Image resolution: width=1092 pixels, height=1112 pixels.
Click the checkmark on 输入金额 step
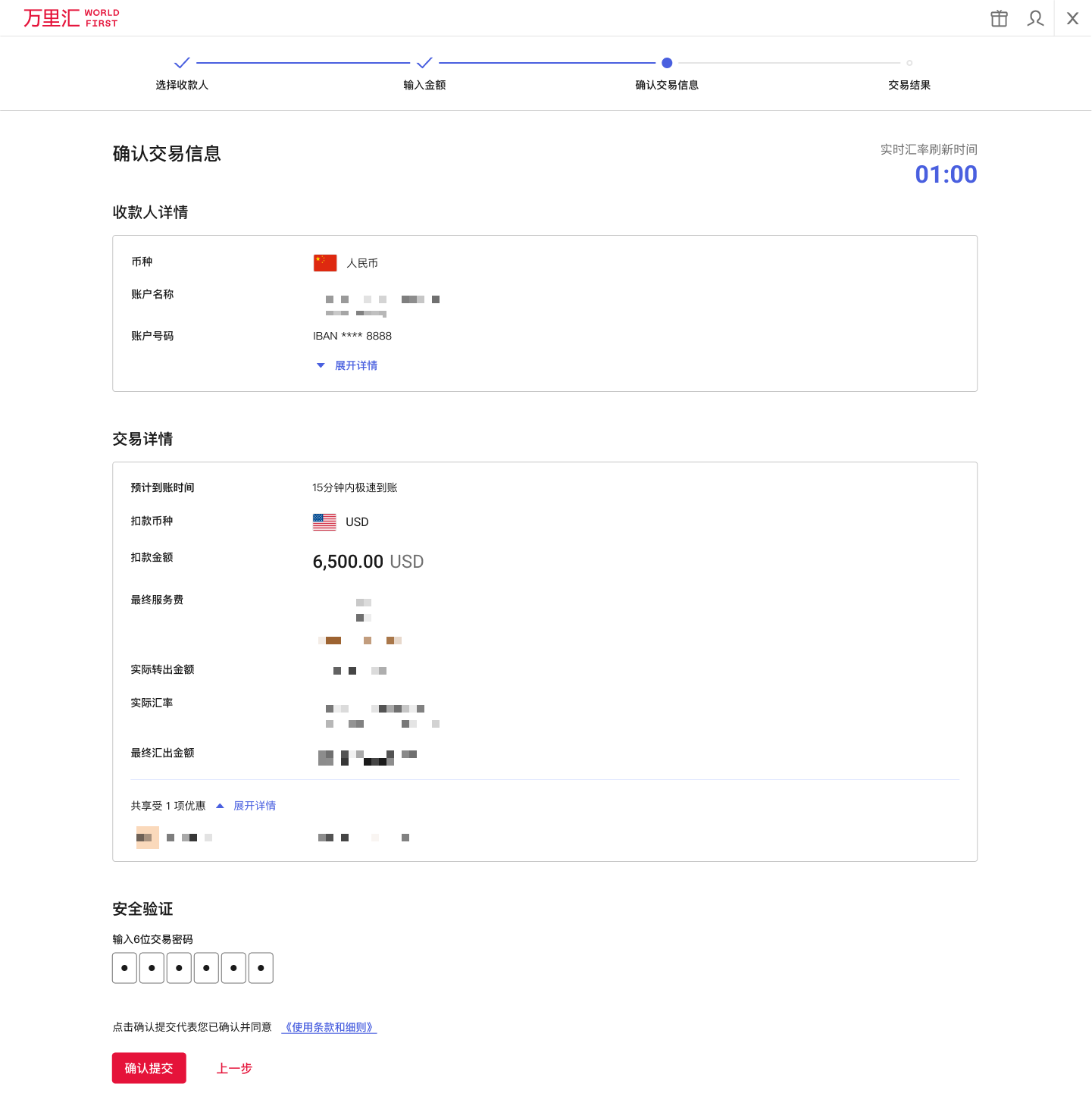(x=424, y=63)
